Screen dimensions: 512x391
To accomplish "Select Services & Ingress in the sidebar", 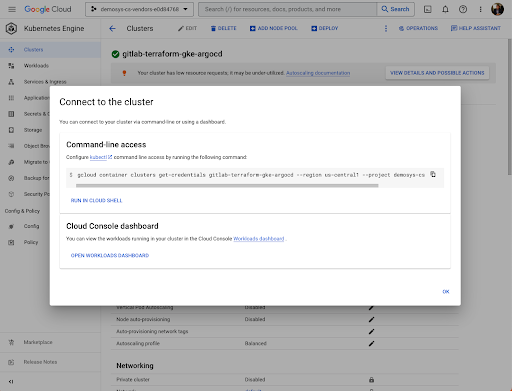I will (x=50, y=82).
